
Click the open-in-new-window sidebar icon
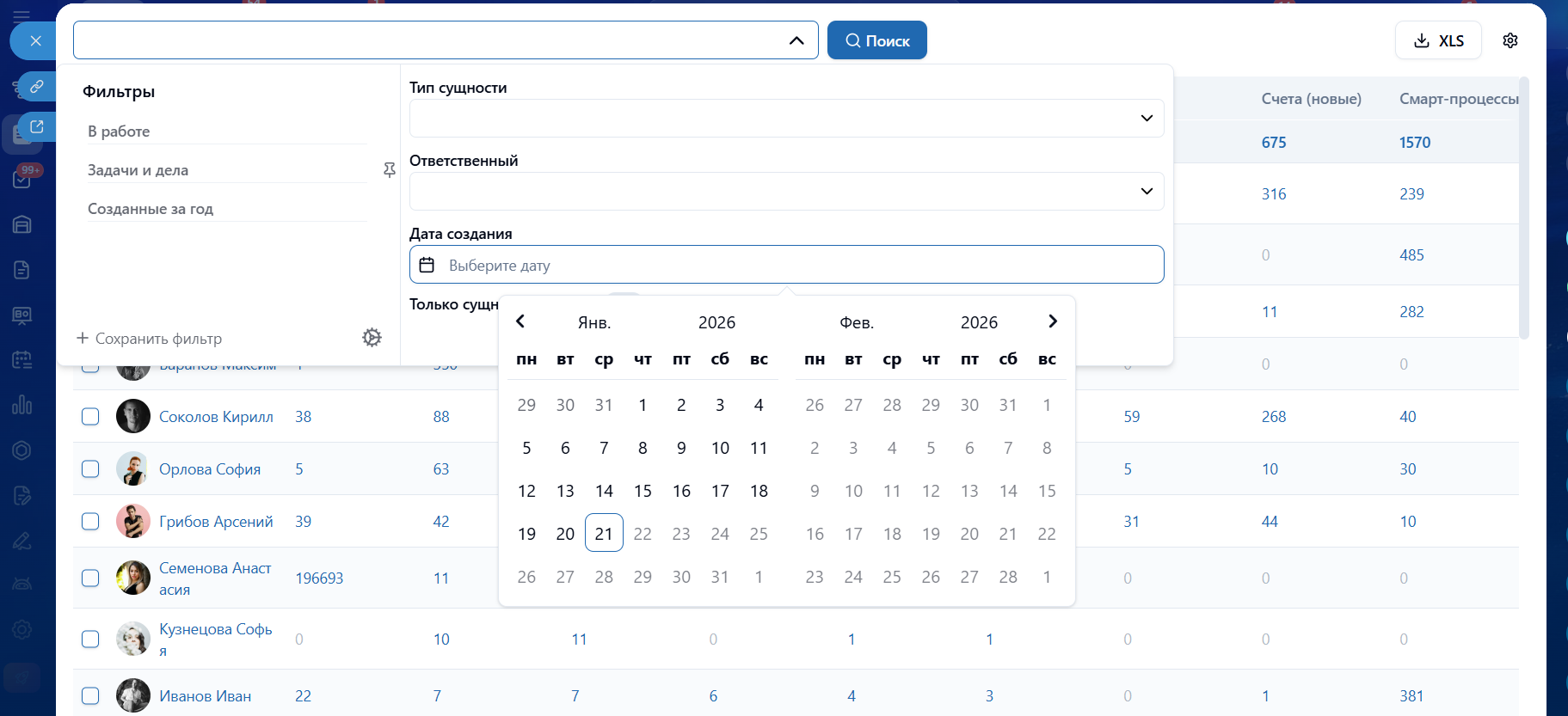tap(37, 126)
